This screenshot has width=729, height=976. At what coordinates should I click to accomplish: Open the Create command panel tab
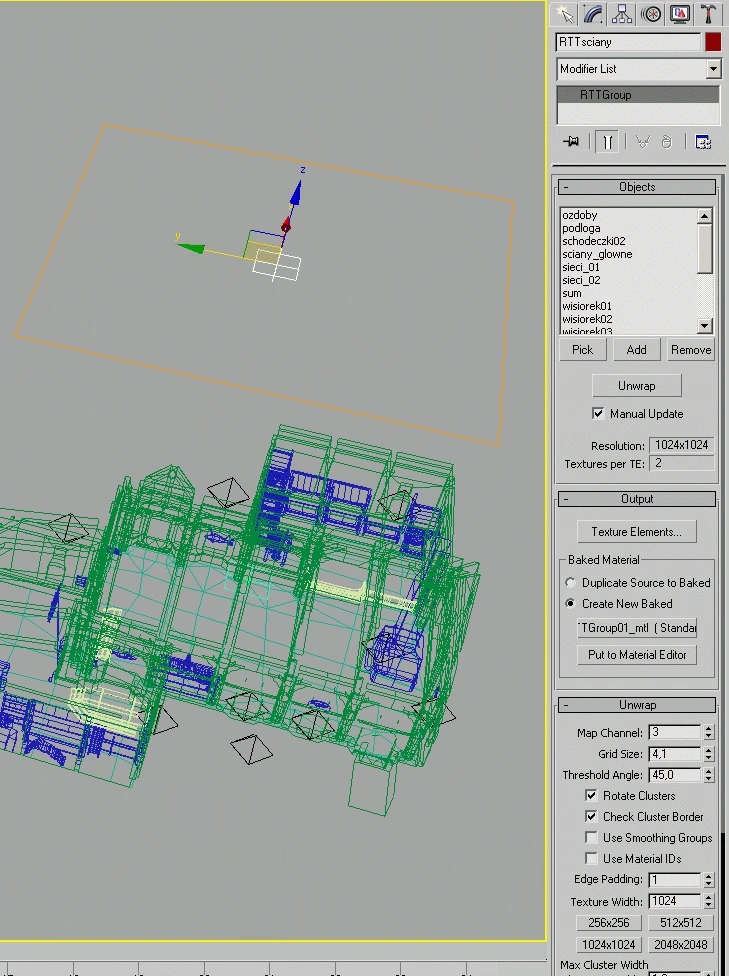tap(565, 14)
